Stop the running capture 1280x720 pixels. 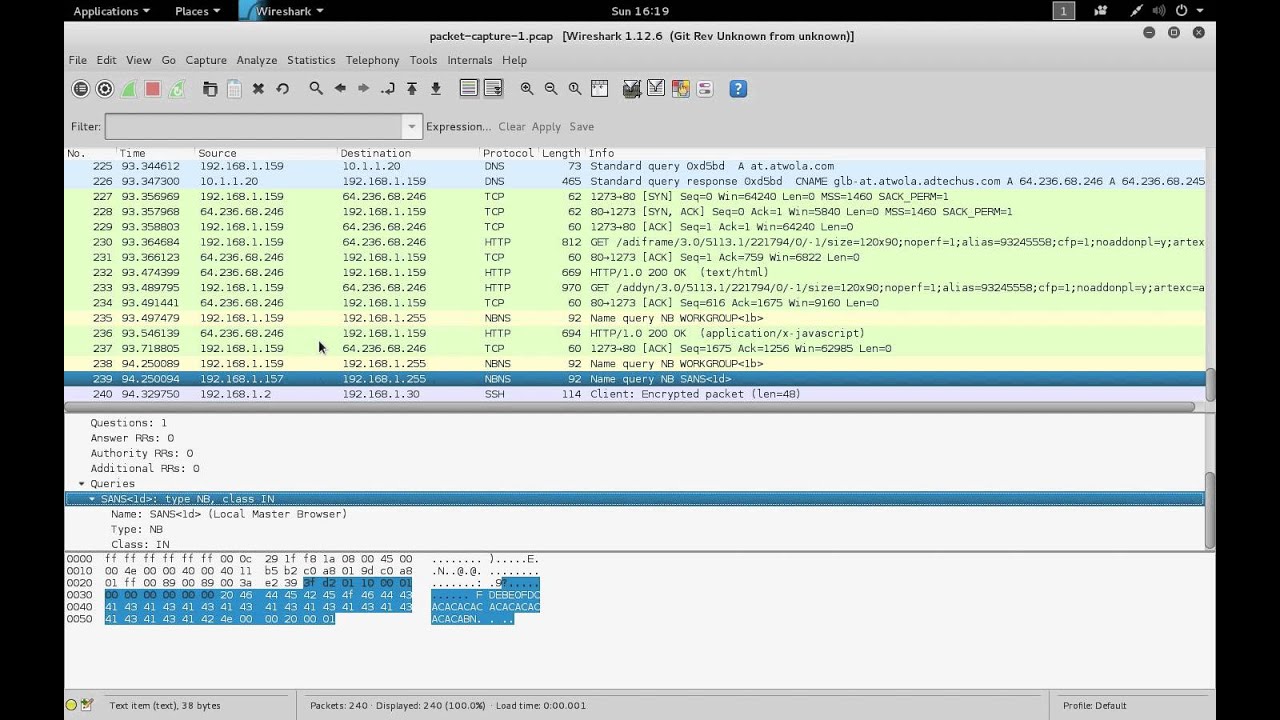(x=153, y=89)
